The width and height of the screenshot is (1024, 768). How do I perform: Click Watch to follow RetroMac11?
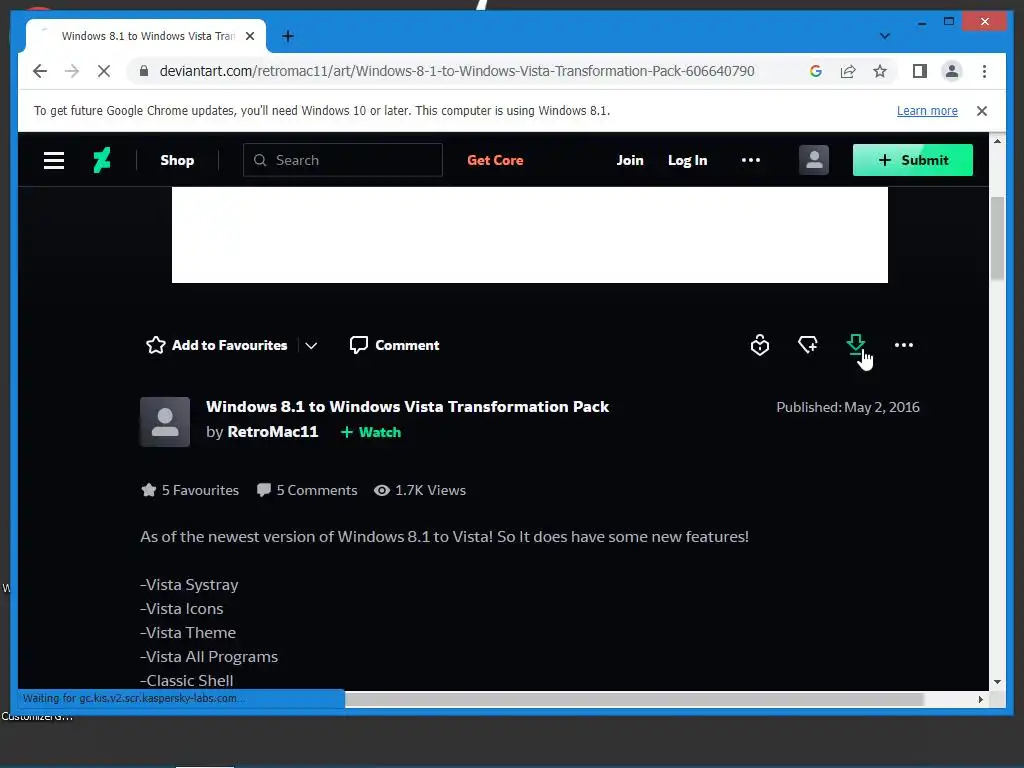click(371, 432)
